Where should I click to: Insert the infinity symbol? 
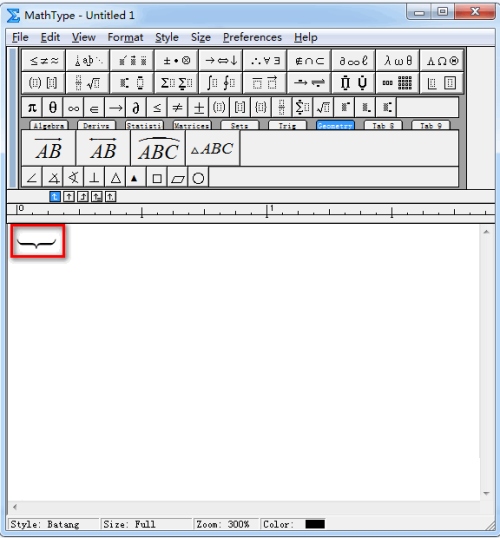pyautogui.click(x=74, y=108)
